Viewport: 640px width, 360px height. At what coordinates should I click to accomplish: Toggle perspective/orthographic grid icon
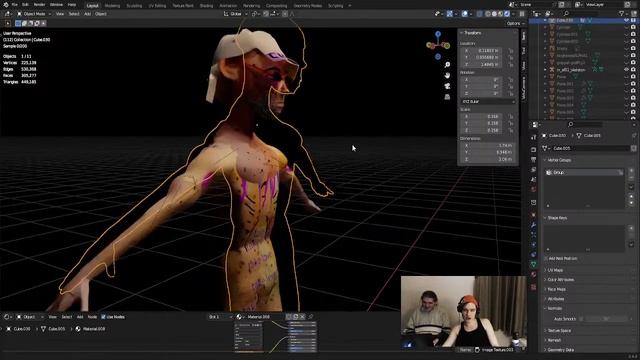(447, 97)
